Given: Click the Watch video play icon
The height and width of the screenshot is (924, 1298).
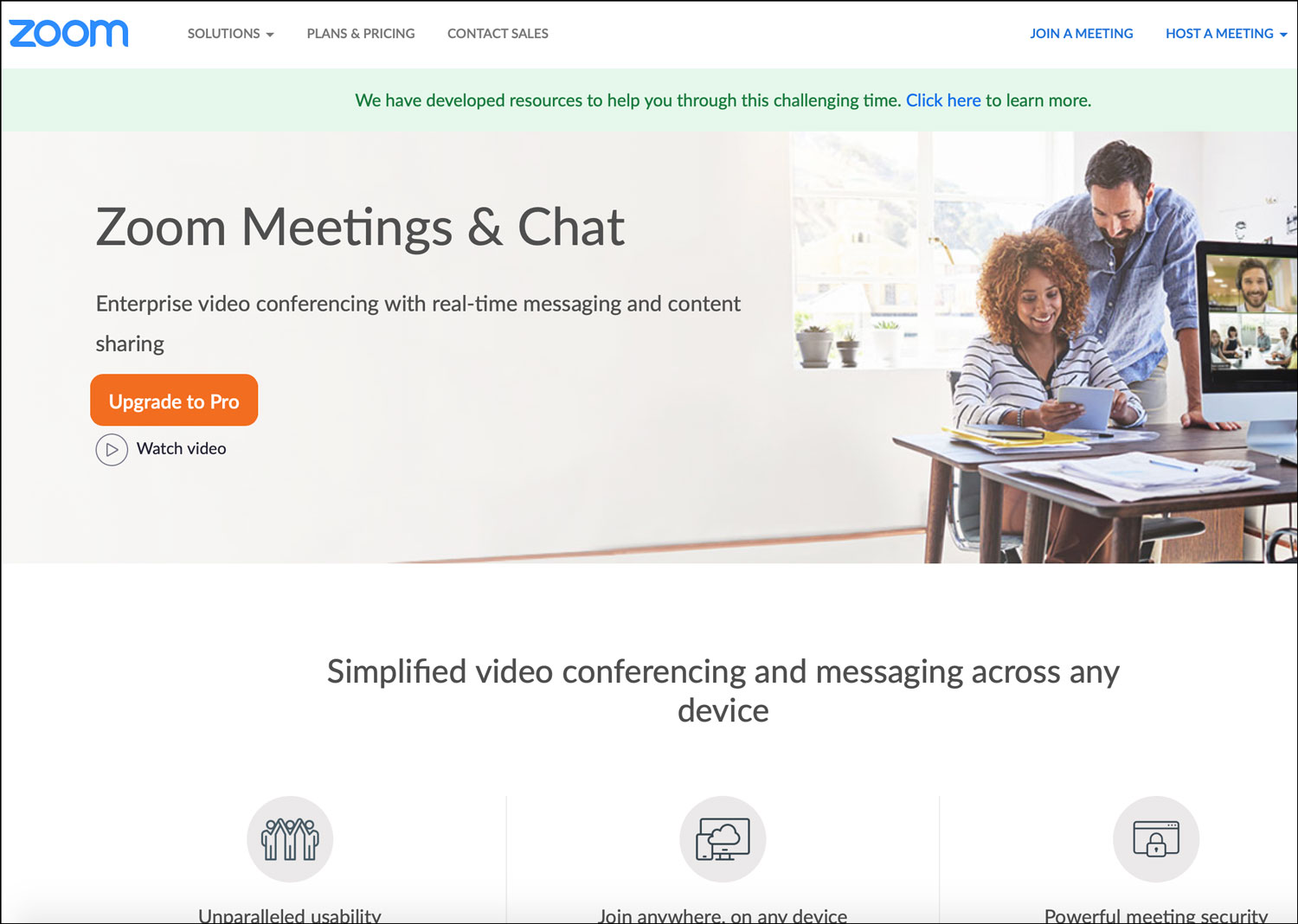Looking at the screenshot, I should pyautogui.click(x=112, y=449).
